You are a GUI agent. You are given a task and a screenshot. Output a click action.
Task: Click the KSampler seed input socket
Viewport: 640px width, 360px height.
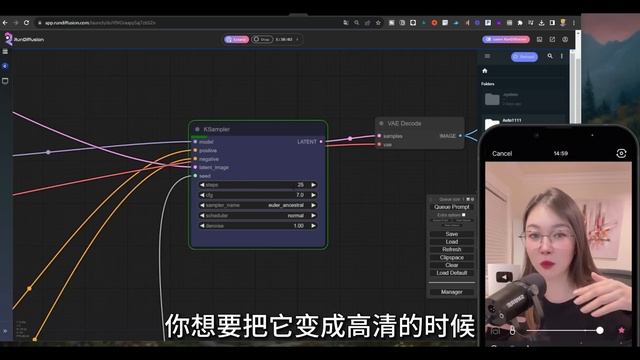196,176
